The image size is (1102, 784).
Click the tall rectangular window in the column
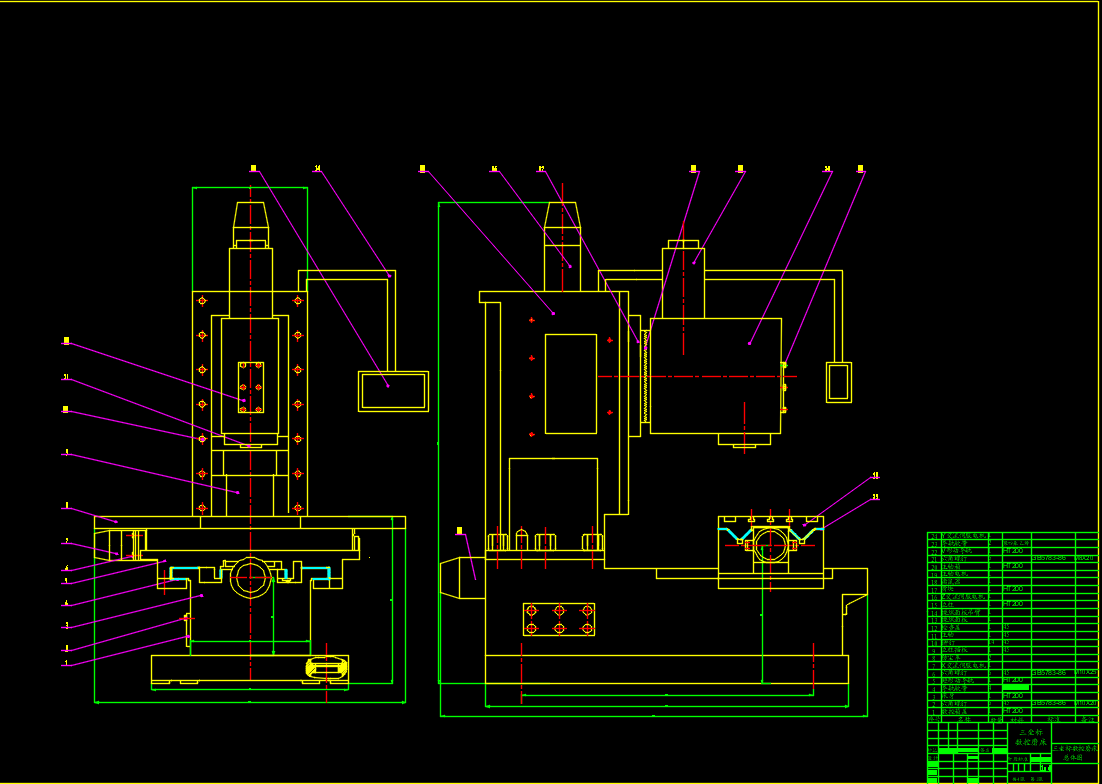tap(571, 384)
